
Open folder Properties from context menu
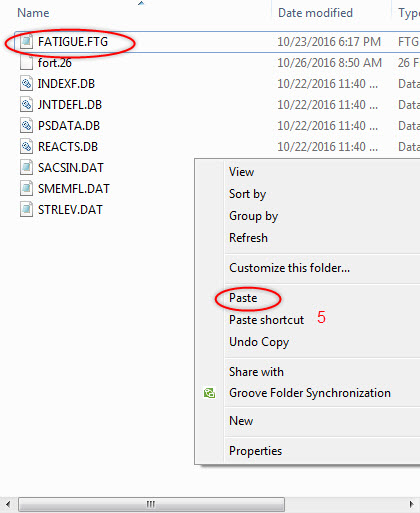click(x=255, y=451)
